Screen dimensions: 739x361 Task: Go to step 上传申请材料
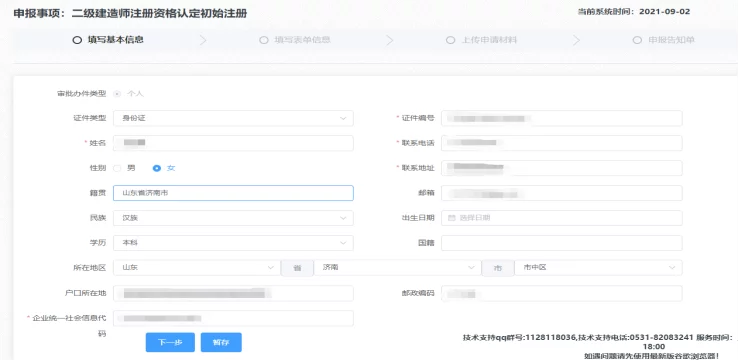coord(482,40)
